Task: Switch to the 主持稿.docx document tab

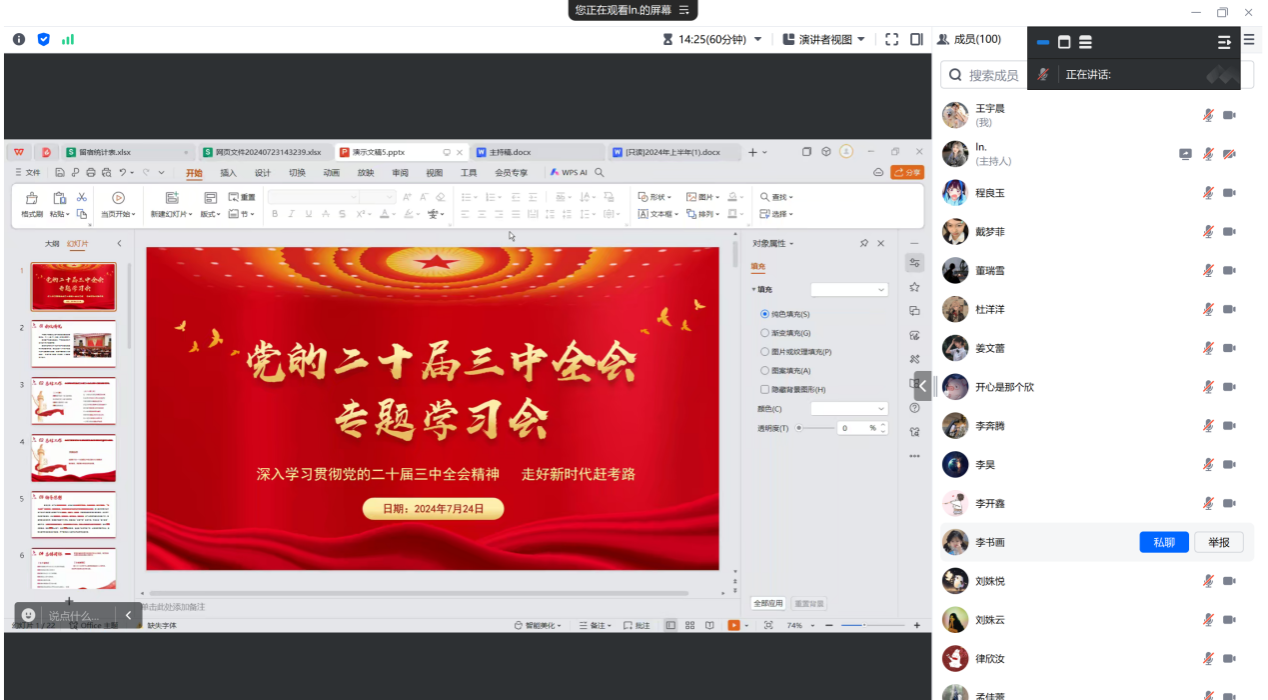Action: 509,152
